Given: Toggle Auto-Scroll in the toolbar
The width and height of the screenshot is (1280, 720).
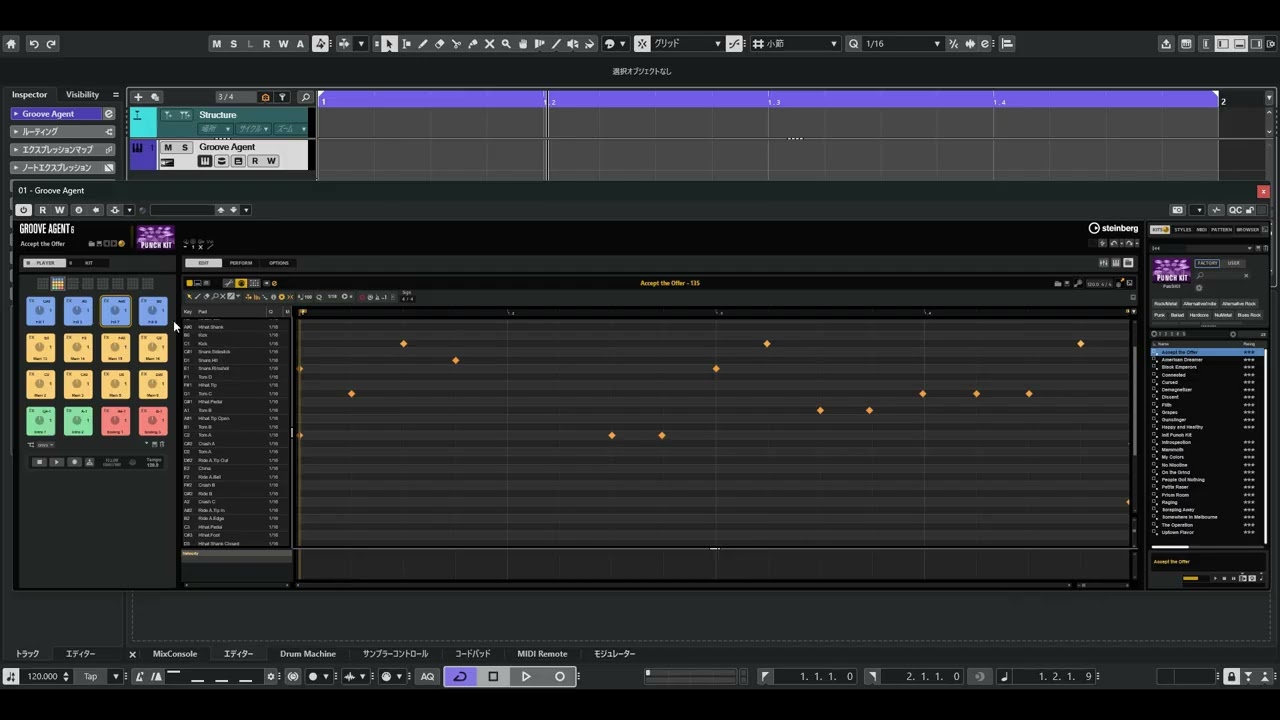Looking at the screenshot, I should (x=344, y=44).
